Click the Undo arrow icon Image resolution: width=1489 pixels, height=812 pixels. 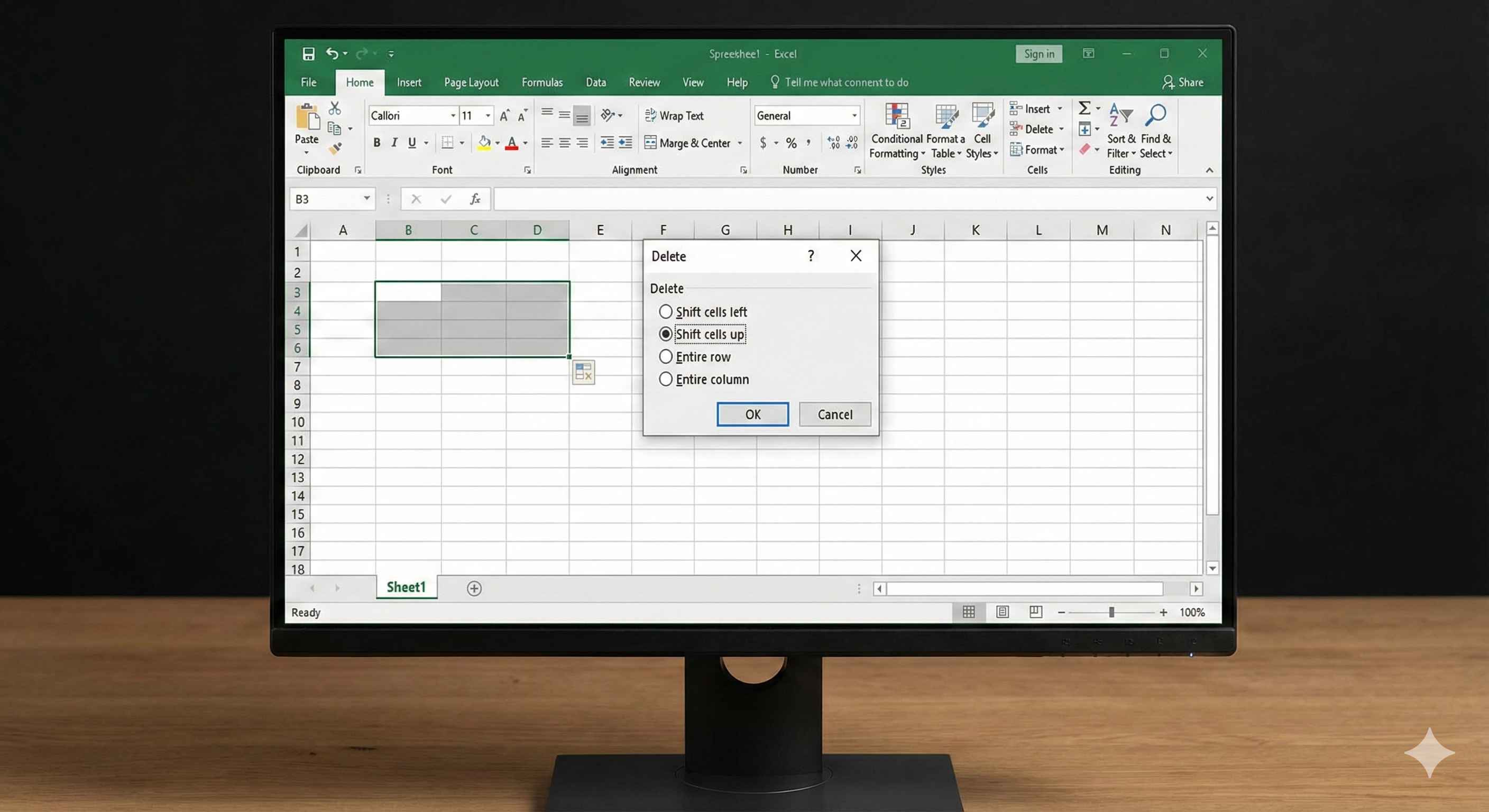[x=332, y=54]
